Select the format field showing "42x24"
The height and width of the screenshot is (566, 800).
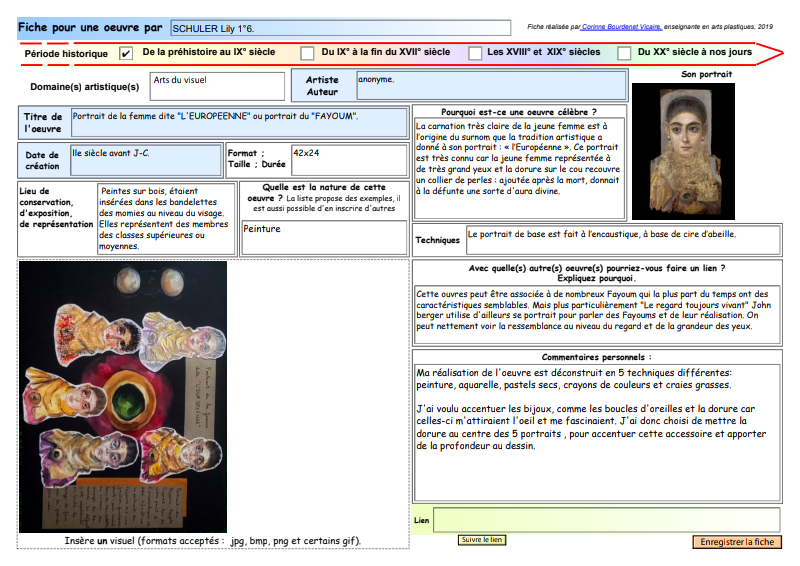[349, 159]
